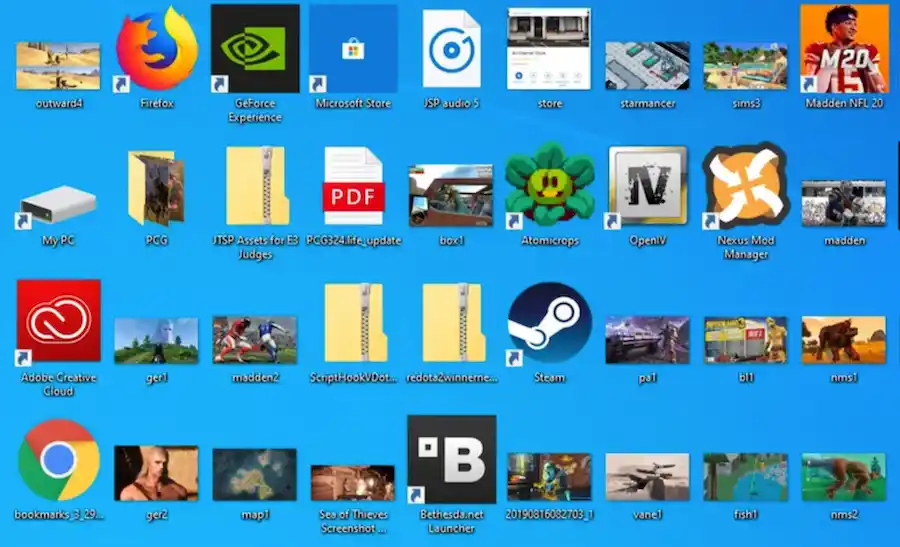This screenshot has width=900, height=547.
Task: Select the ger2 image thumbnail
Action: (x=156, y=474)
